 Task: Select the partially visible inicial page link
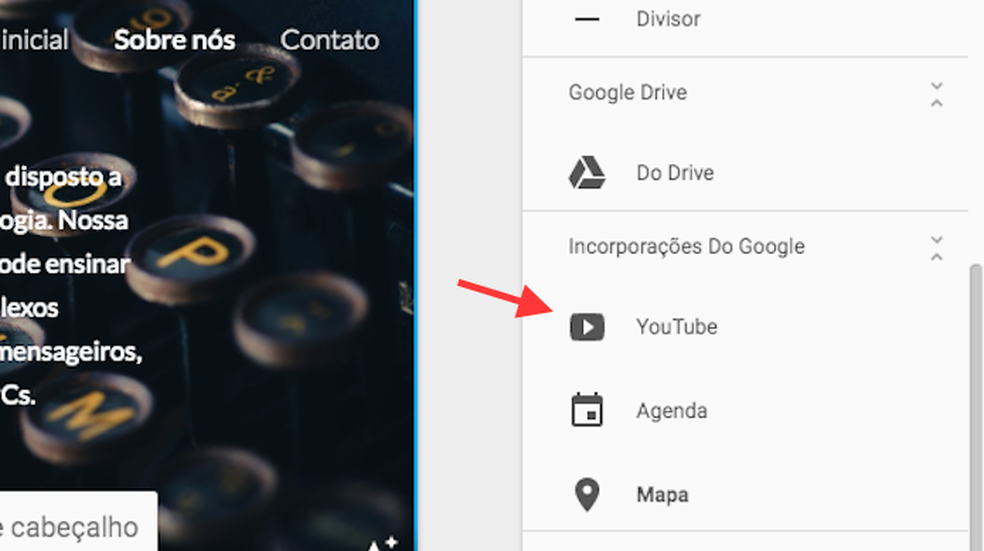tap(34, 40)
